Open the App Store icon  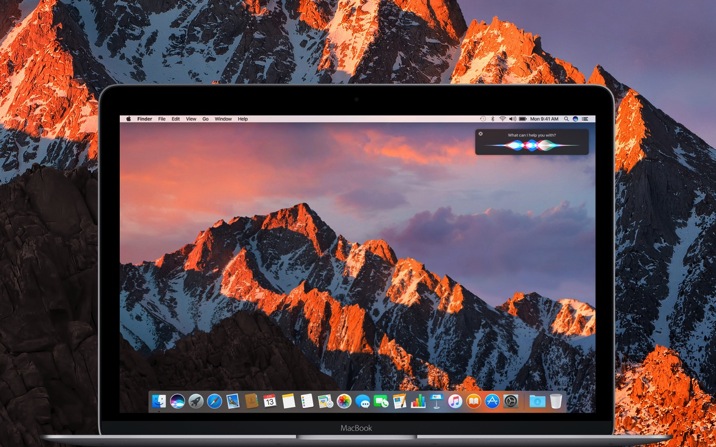(x=492, y=401)
